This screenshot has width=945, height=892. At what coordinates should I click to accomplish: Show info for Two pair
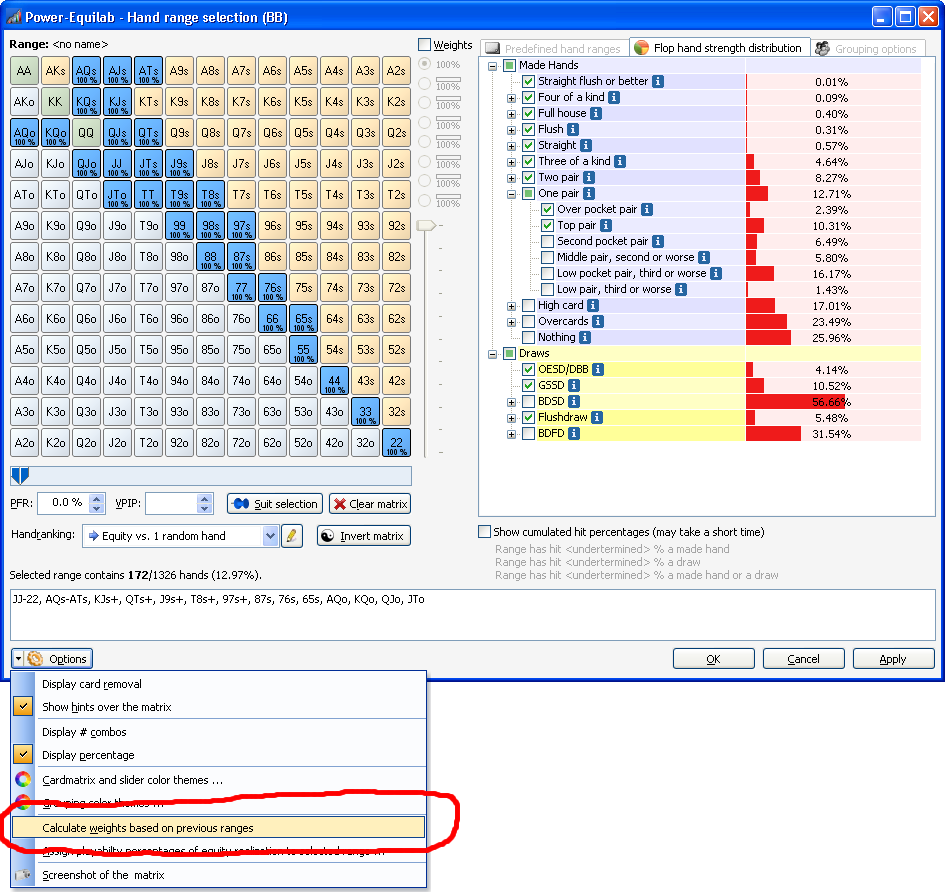[589, 177]
